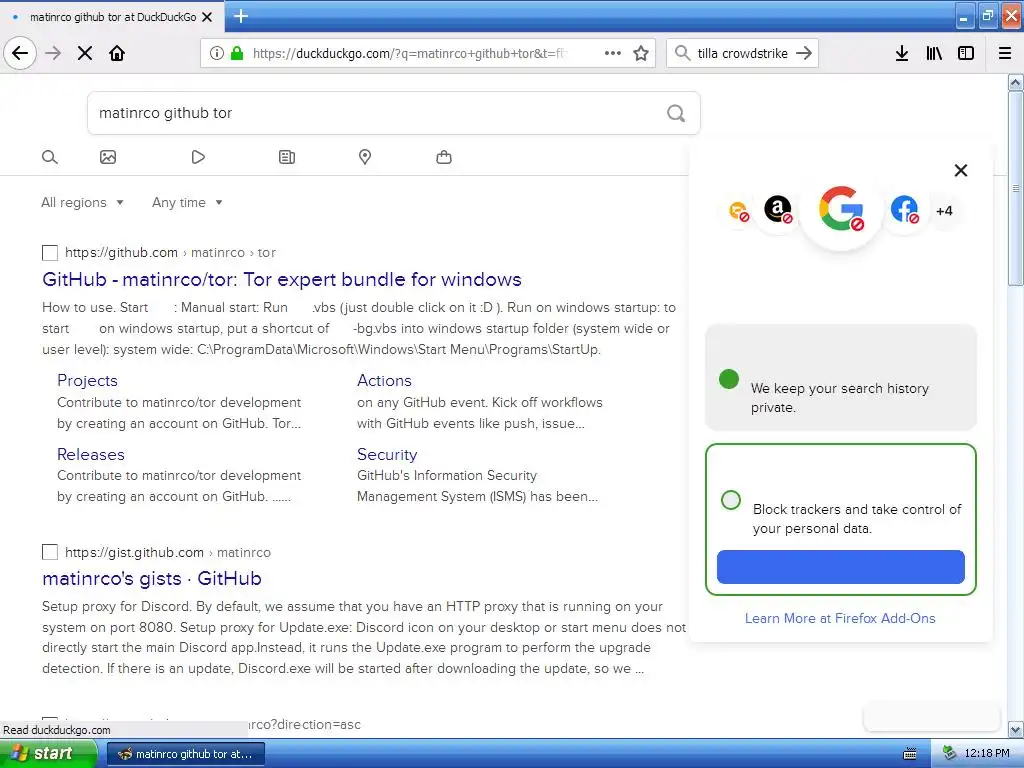This screenshot has height=768, width=1024.
Task: Click the +4 more trackers badge
Action: (944, 211)
